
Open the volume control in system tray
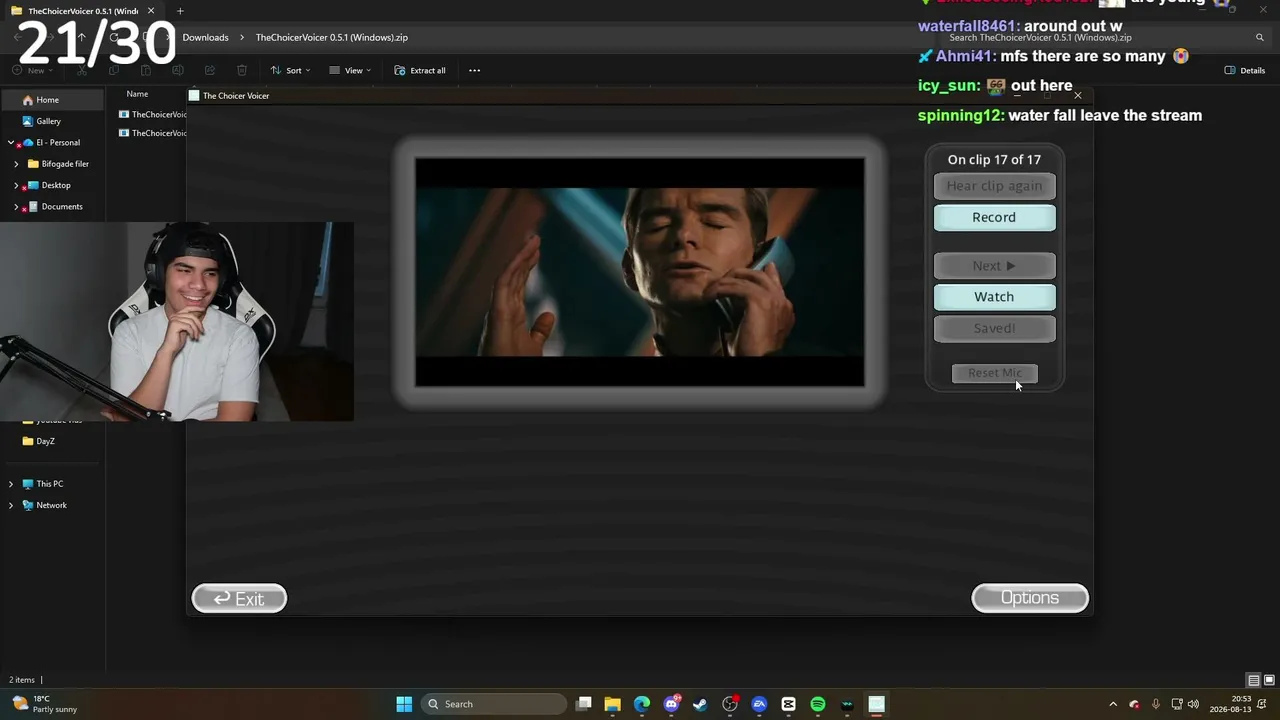pyautogui.click(x=1193, y=704)
